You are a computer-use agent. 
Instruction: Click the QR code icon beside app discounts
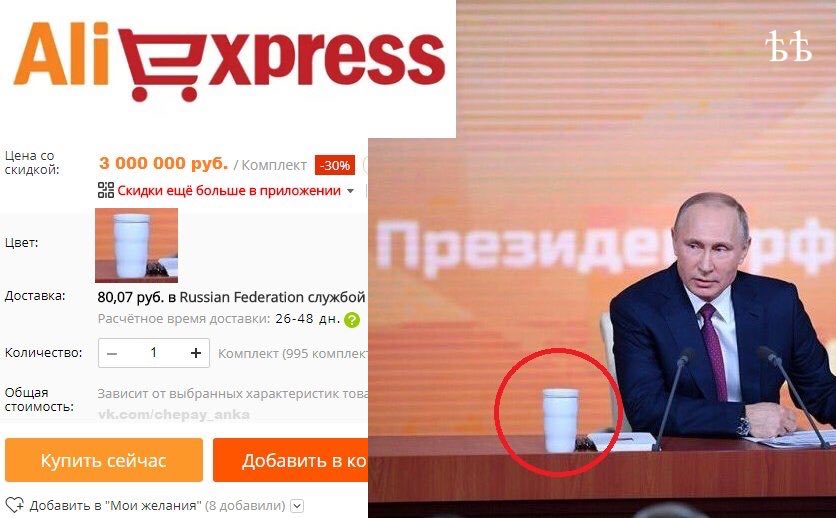click(x=106, y=190)
